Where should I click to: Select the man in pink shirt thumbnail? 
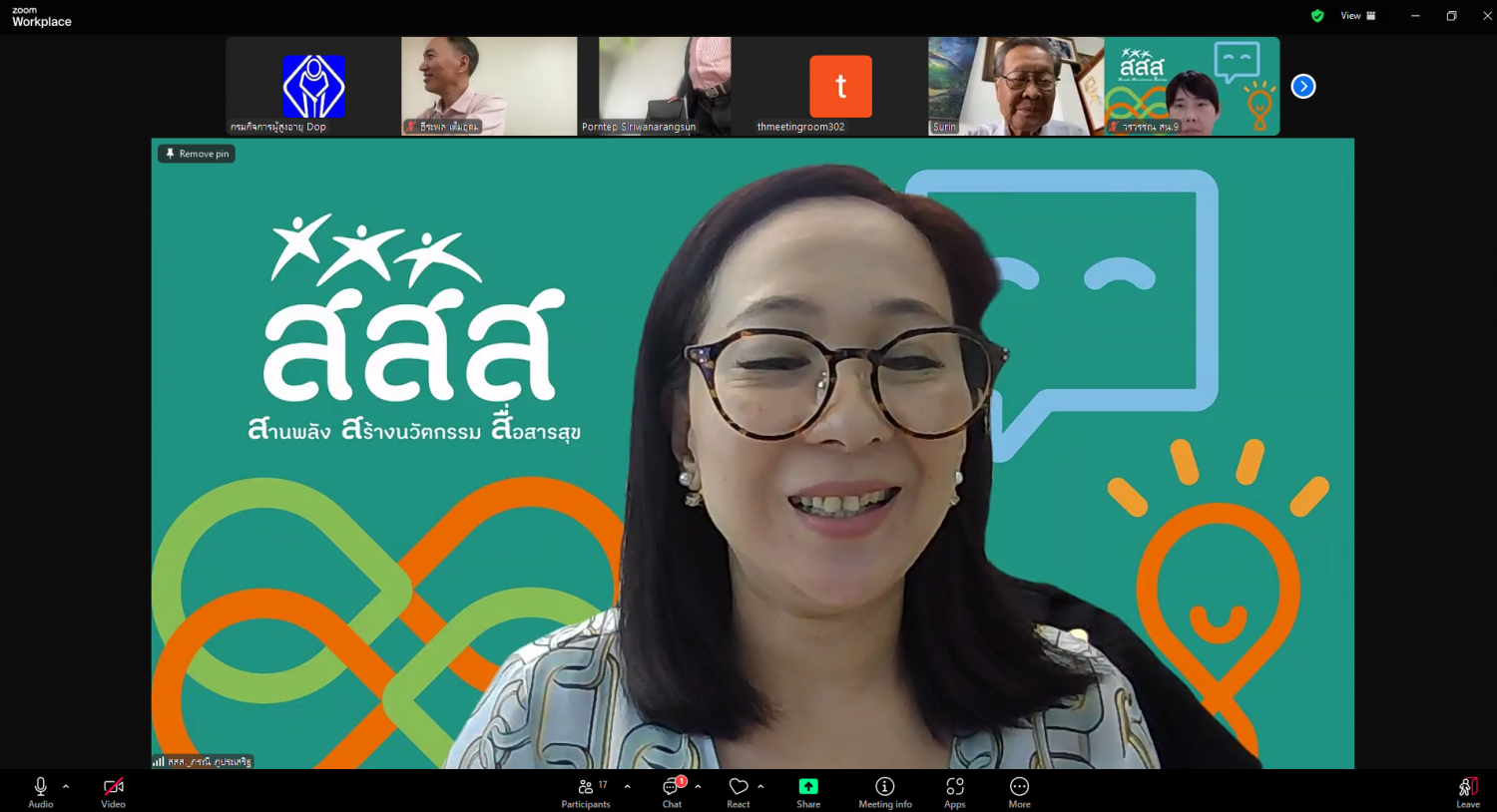[x=489, y=86]
